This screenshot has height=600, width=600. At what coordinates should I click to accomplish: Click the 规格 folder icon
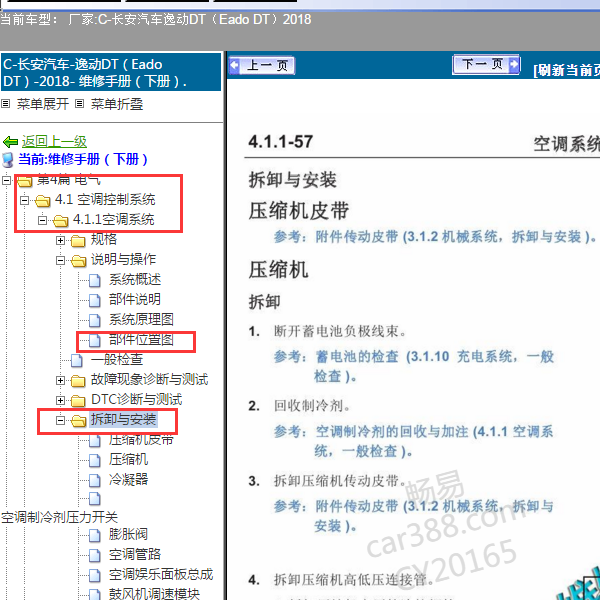pos(78,241)
